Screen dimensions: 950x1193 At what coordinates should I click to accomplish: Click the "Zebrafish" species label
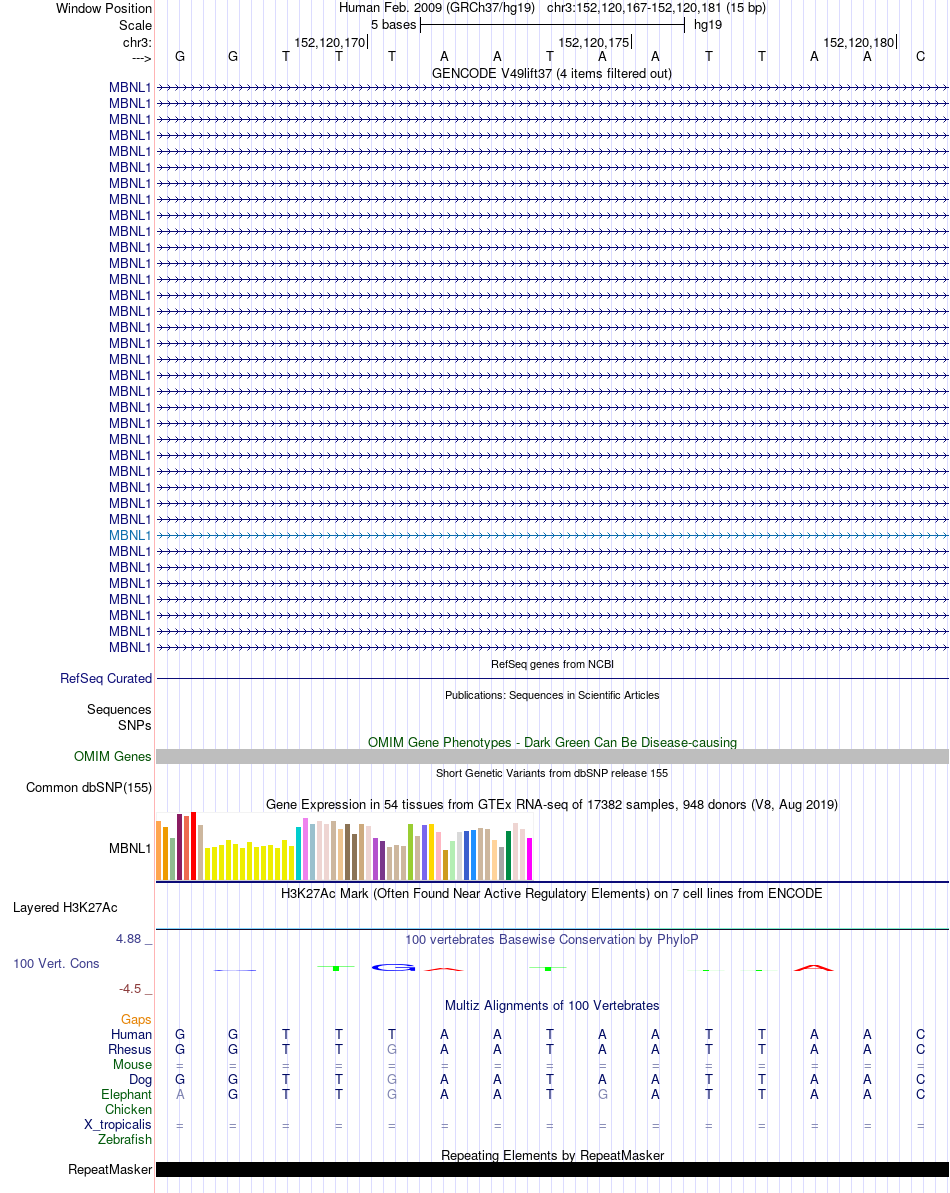(x=125, y=1140)
